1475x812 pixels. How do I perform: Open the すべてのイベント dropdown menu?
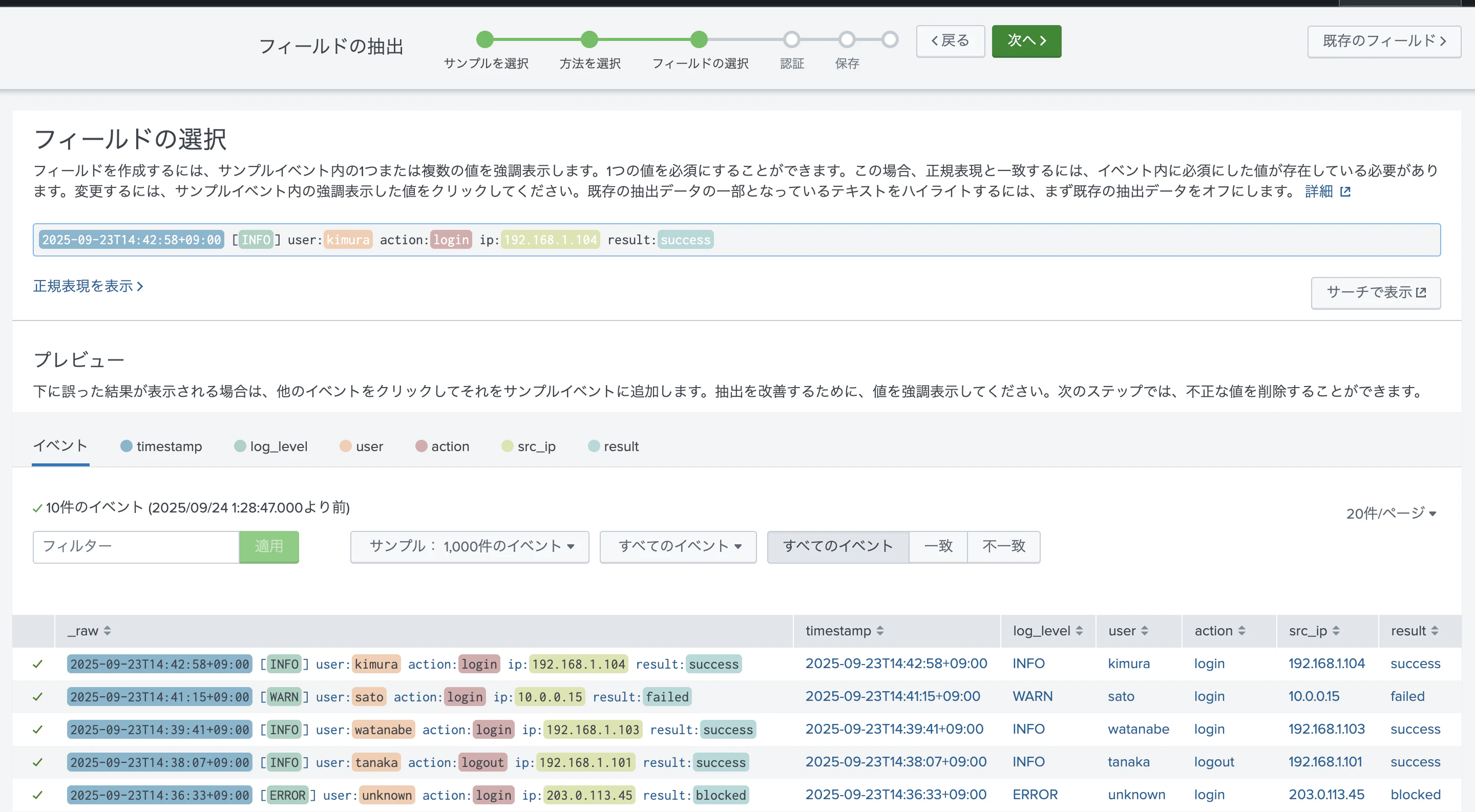678,546
